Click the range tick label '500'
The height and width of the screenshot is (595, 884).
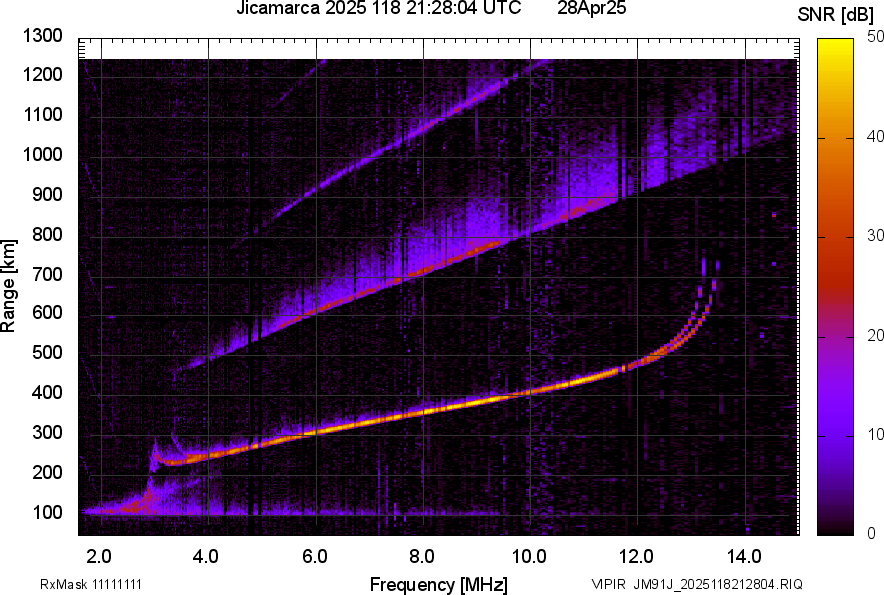(47, 352)
